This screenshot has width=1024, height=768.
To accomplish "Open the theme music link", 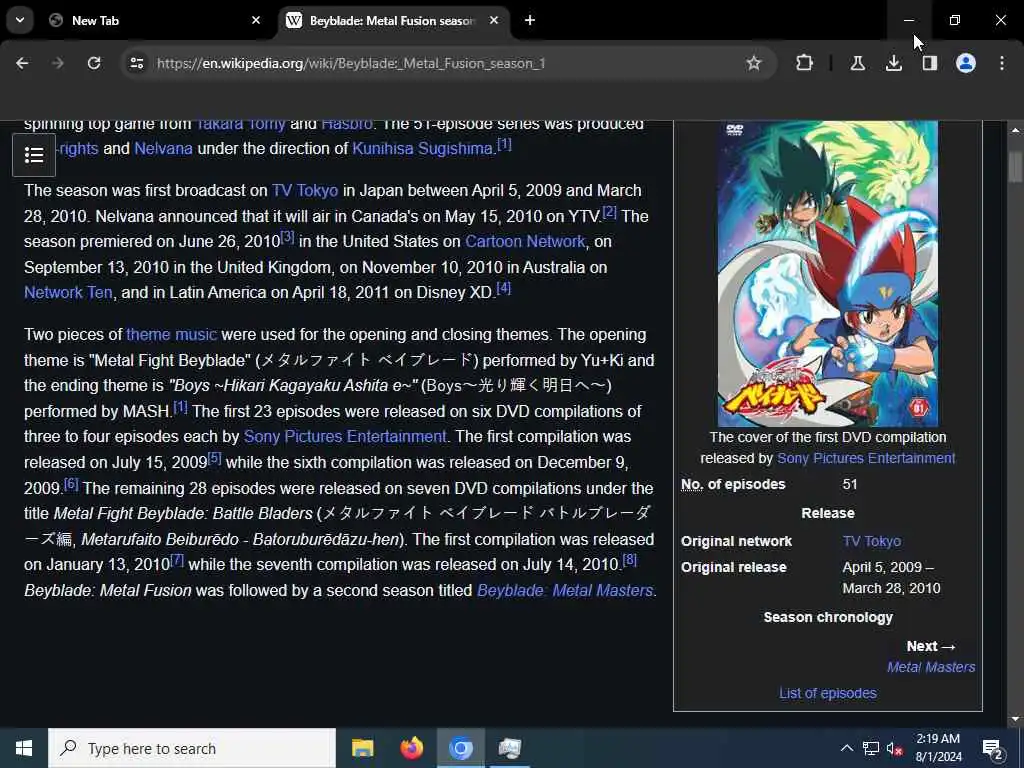I will [x=171, y=334].
